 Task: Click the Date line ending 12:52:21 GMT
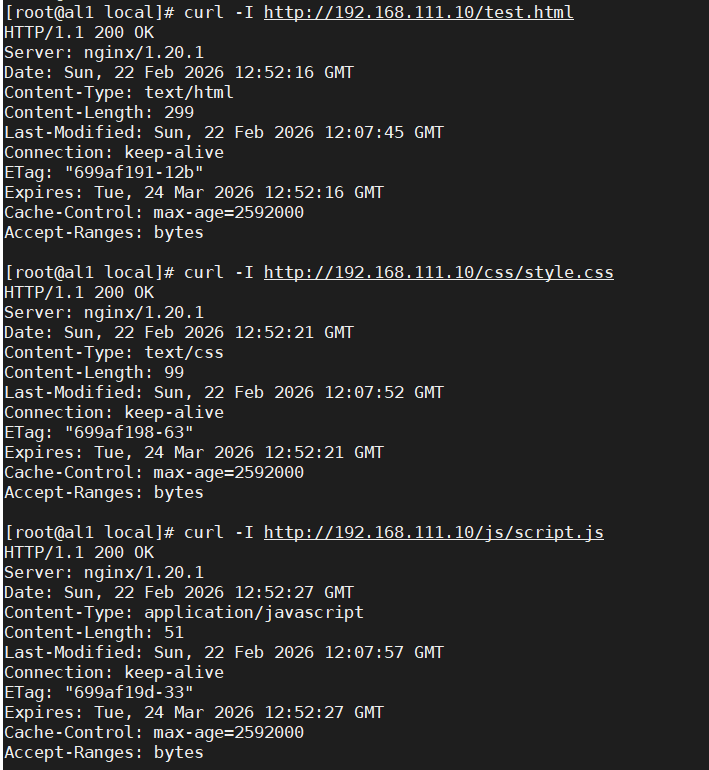click(178, 332)
